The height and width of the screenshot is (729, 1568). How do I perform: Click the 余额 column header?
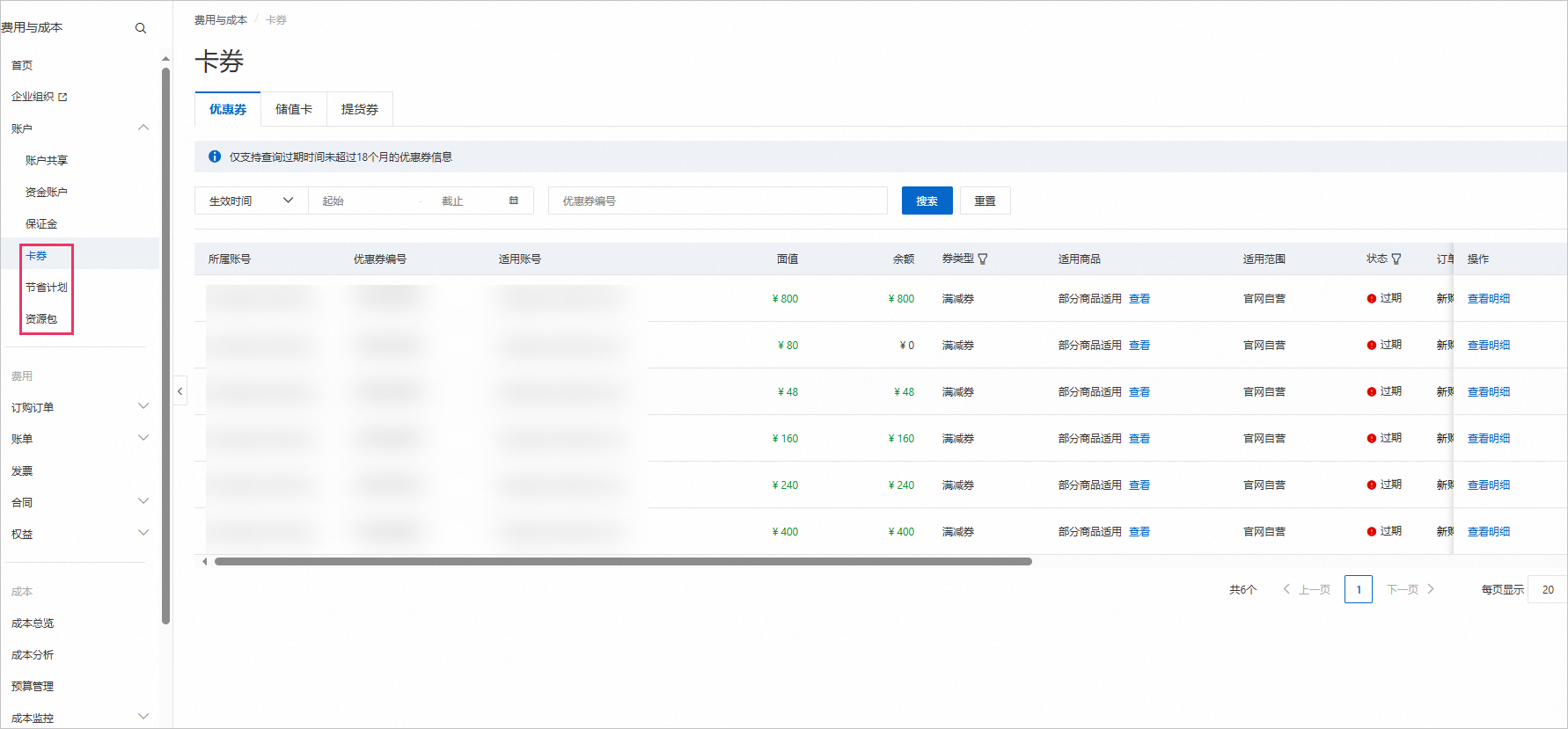[x=904, y=259]
